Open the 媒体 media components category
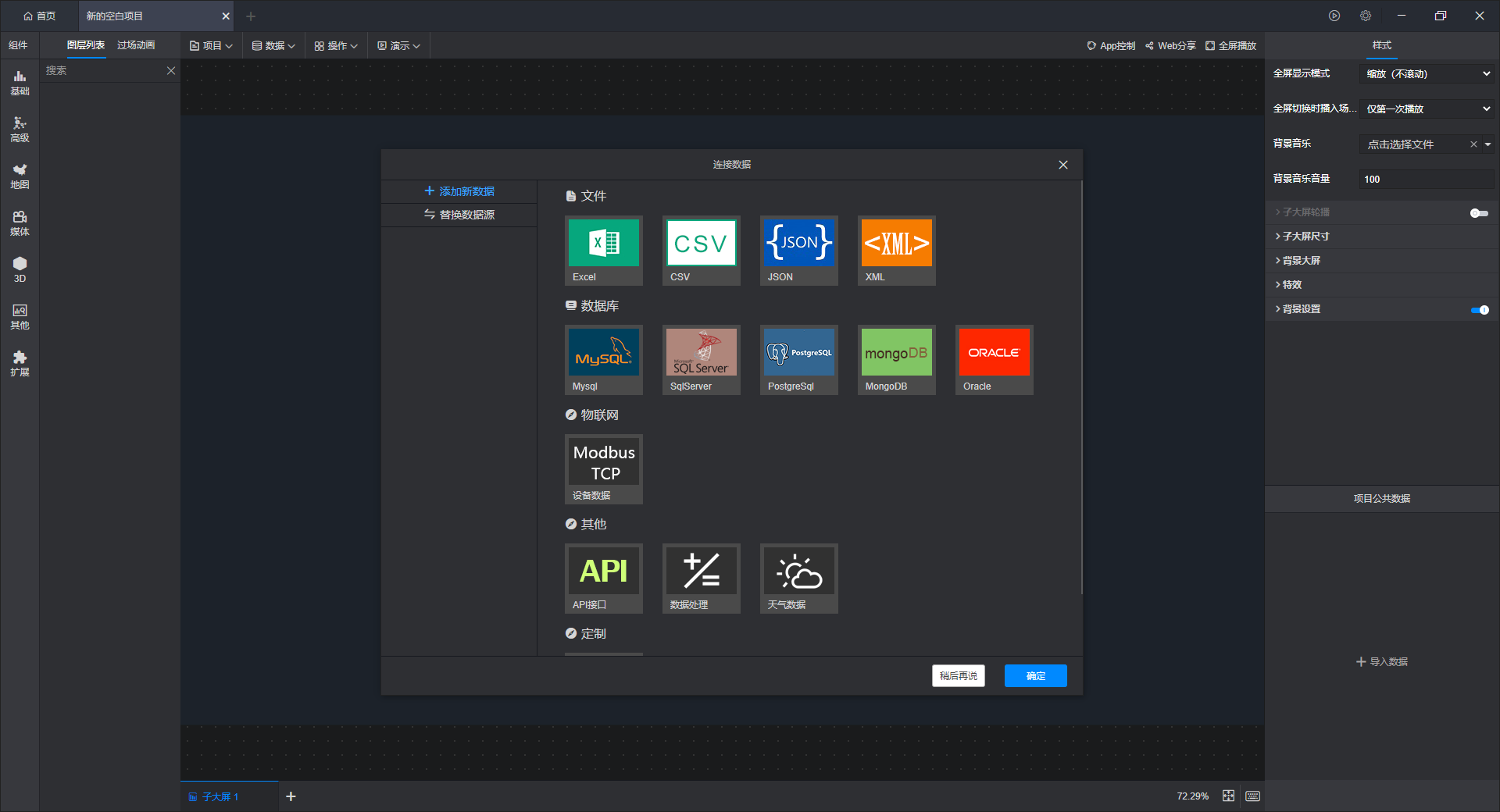Viewport: 1500px width, 812px height. 20,223
